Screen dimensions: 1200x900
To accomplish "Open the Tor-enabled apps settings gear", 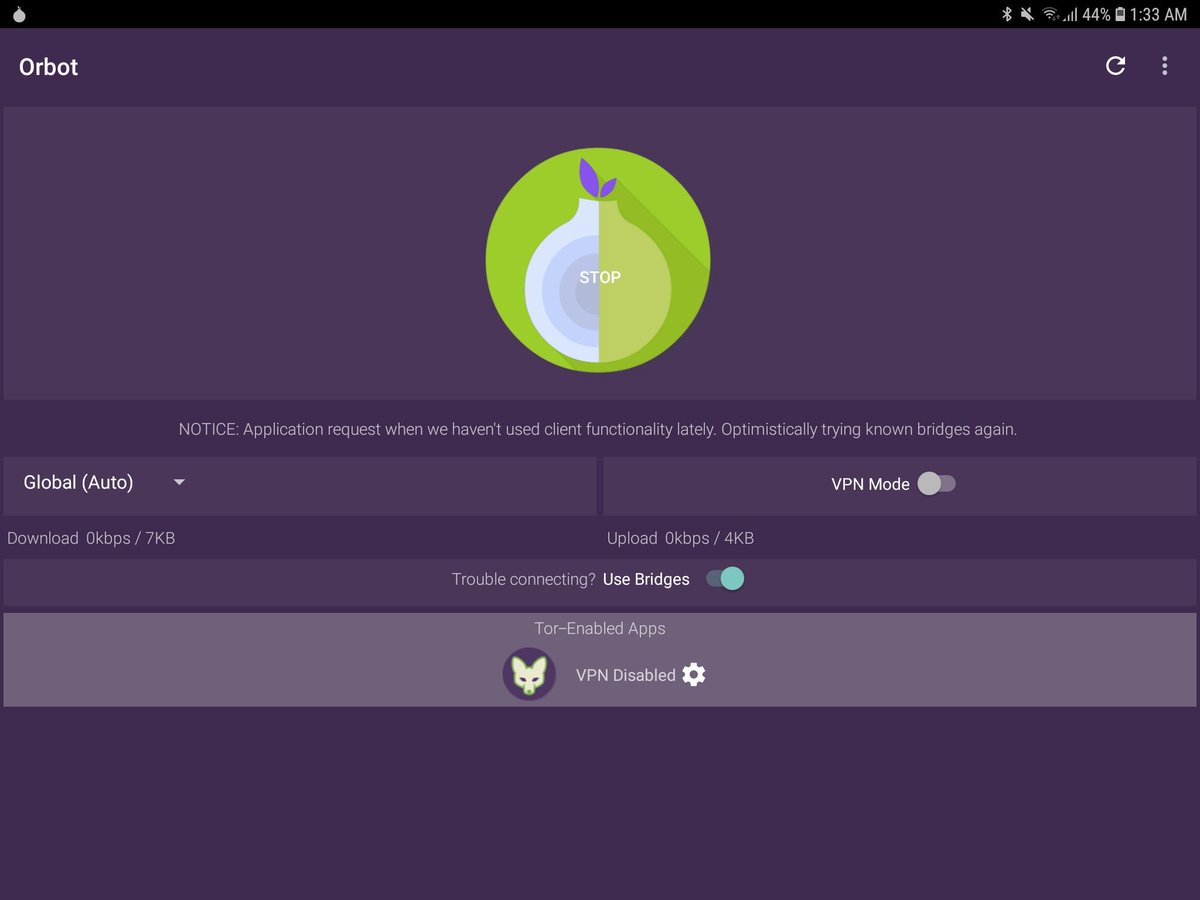I will 694,674.
